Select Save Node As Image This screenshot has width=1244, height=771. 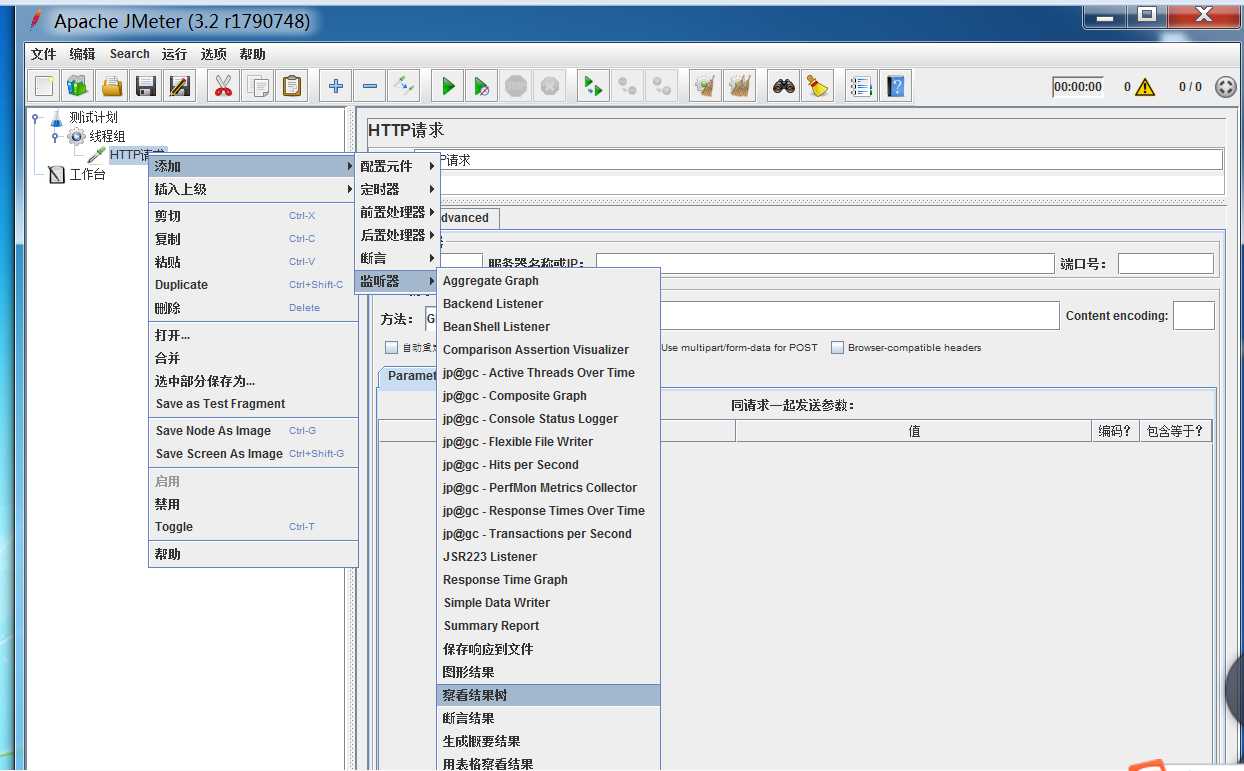pyautogui.click(x=253, y=431)
